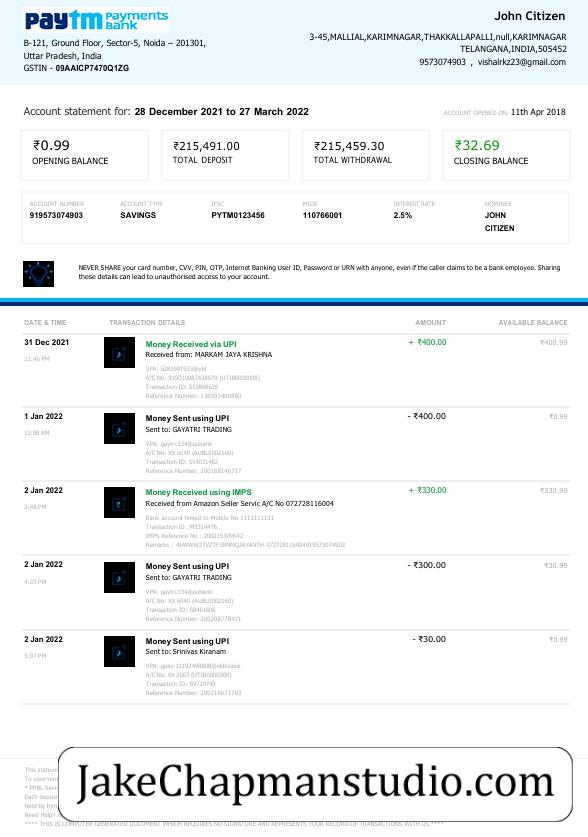
Task: Click the IMPS received transaction icon
Action: [120, 502]
